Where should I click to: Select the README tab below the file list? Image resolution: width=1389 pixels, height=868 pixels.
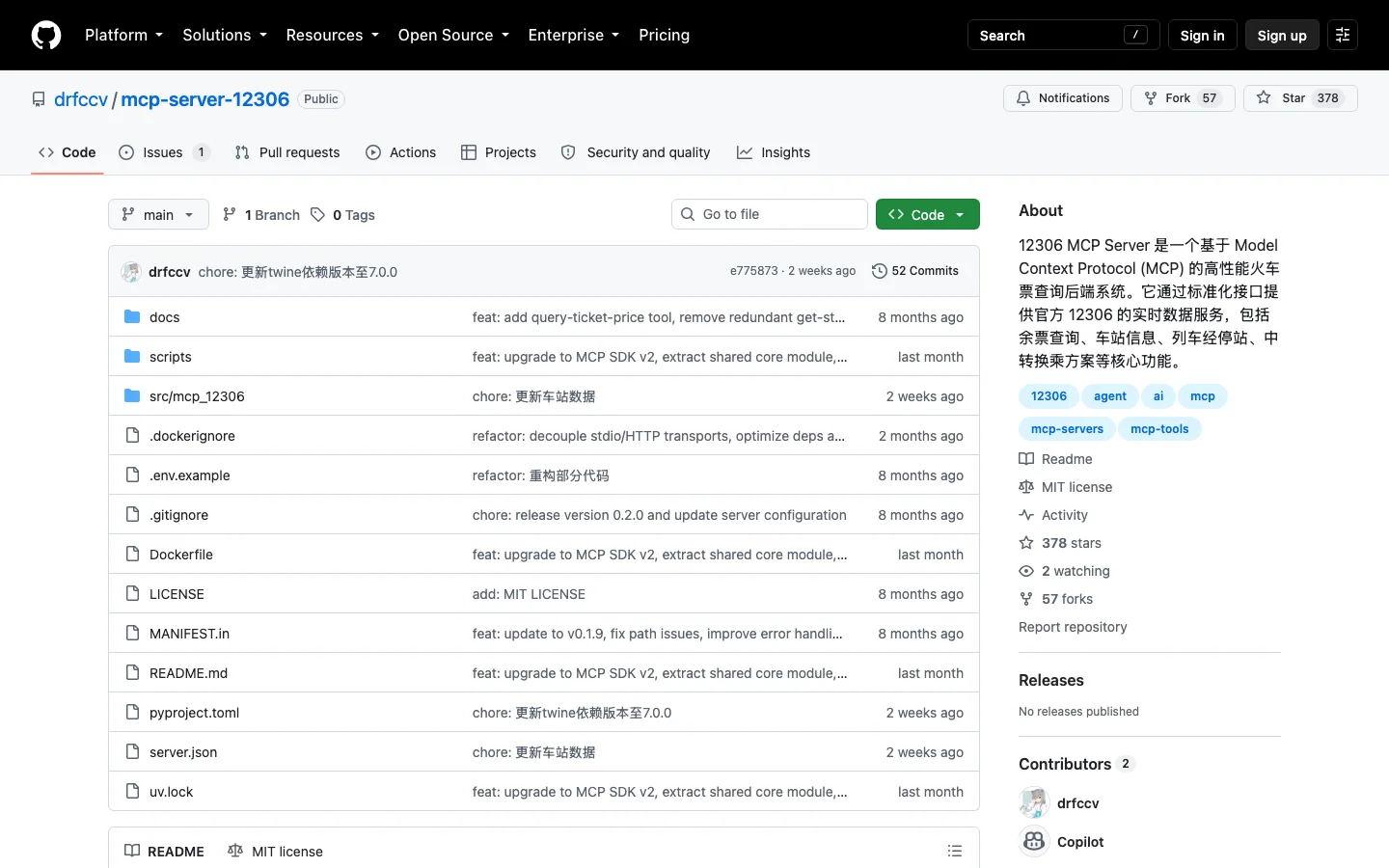pyautogui.click(x=165, y=852)
